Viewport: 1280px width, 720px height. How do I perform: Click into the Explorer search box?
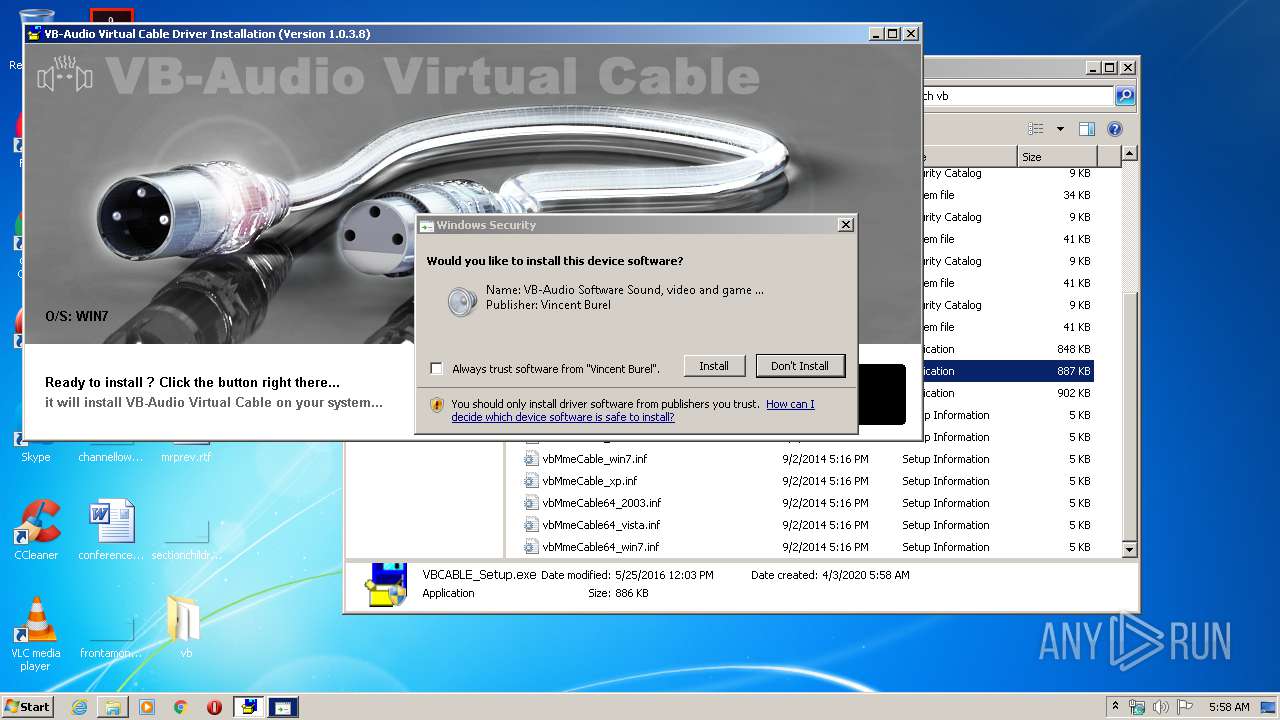(x=1017, y=96)
